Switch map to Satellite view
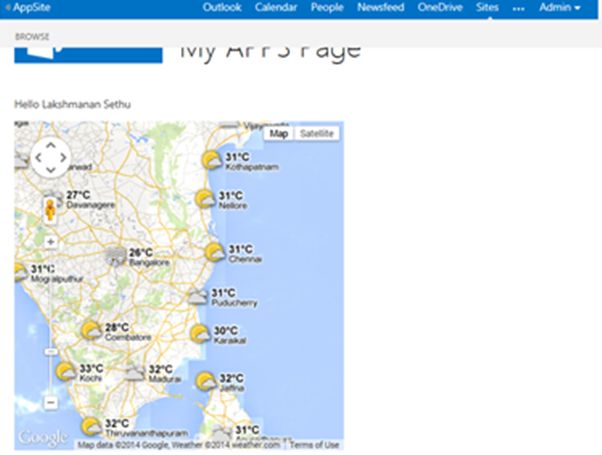The height and width of the screenshot is (455, 602). pos(317,134)
